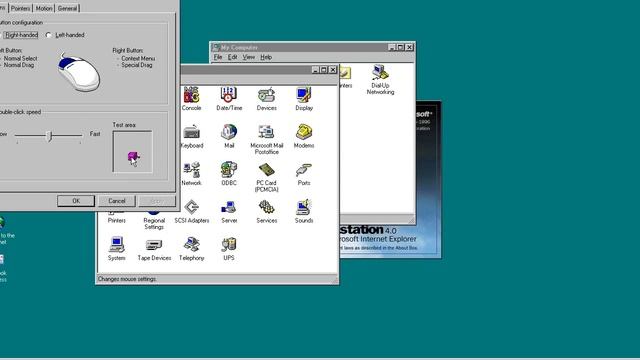Select the Printers icon in Control Panel
The width and height of the screenshot is (640, 360).
click(116, 218)
